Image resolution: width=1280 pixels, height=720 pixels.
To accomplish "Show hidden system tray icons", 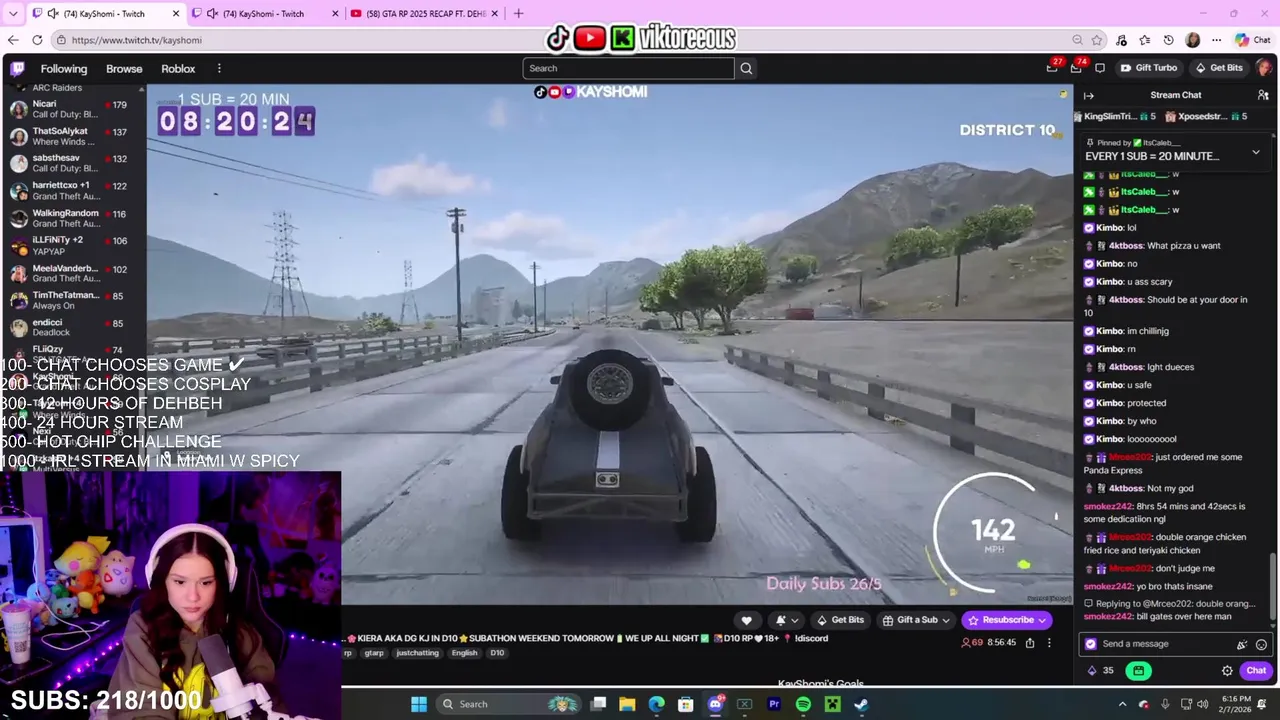I will pyautogui.click(x=1121, y=704).
